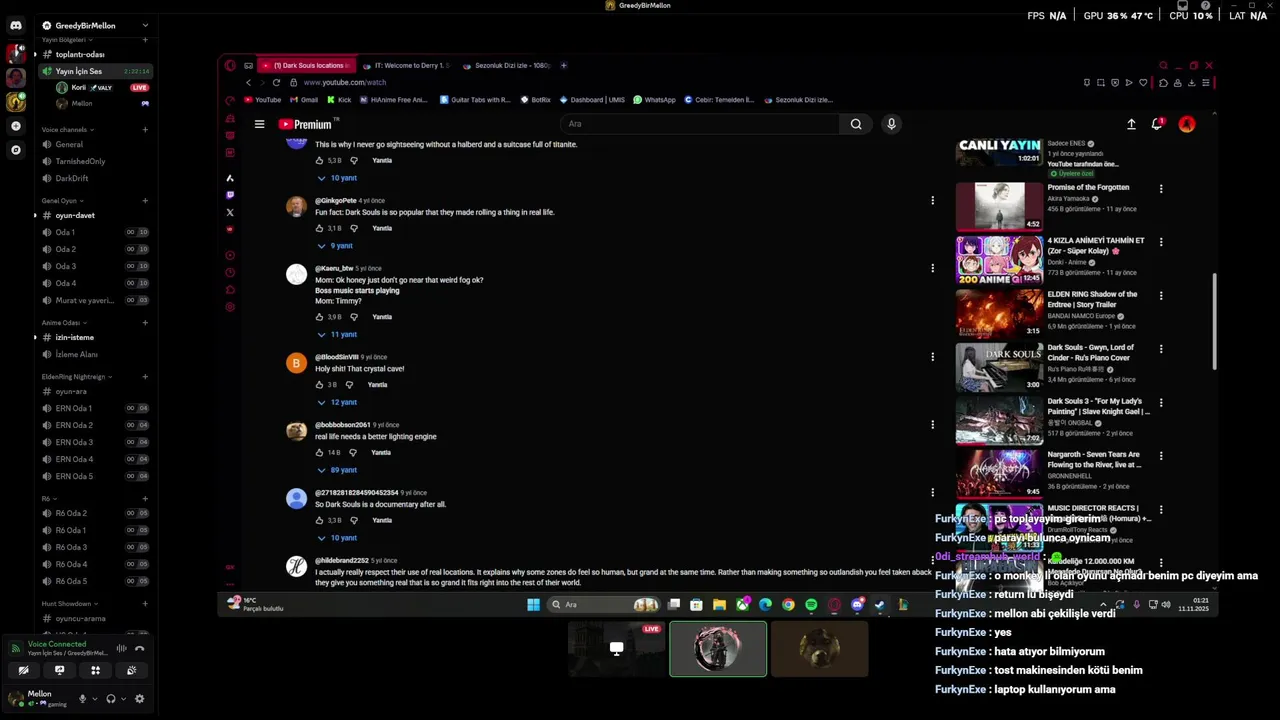Switch to IT: Welcome to Derry tab
Image resolution: width=1280 pixels, height=720 pixels.
tap(406, 65)
